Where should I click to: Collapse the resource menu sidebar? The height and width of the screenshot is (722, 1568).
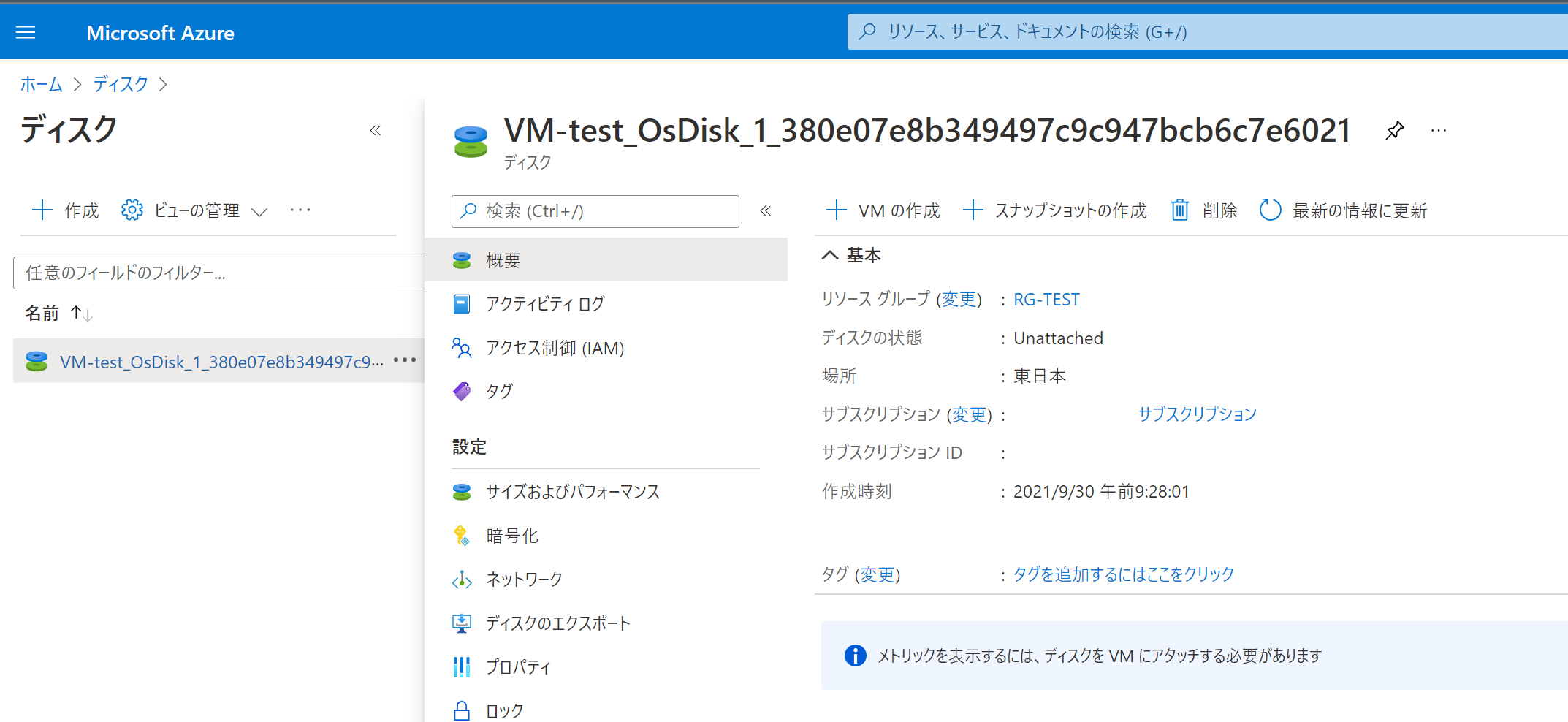[766, 211]
